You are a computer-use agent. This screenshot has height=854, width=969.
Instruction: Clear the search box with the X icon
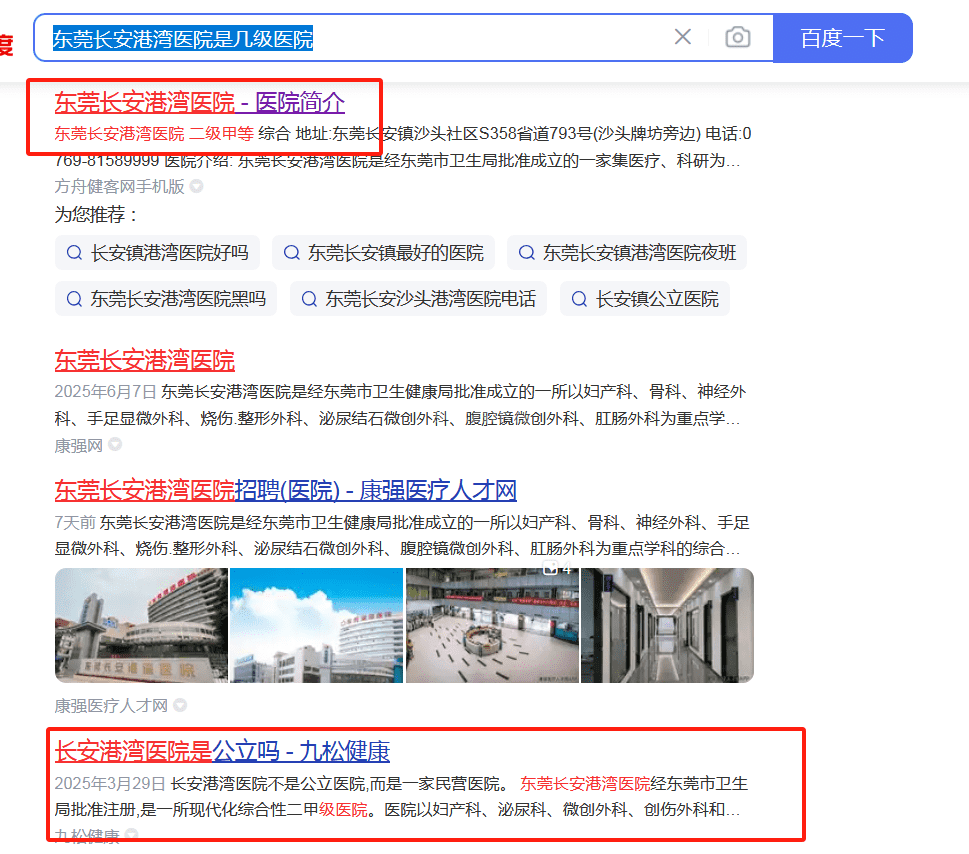683,37
